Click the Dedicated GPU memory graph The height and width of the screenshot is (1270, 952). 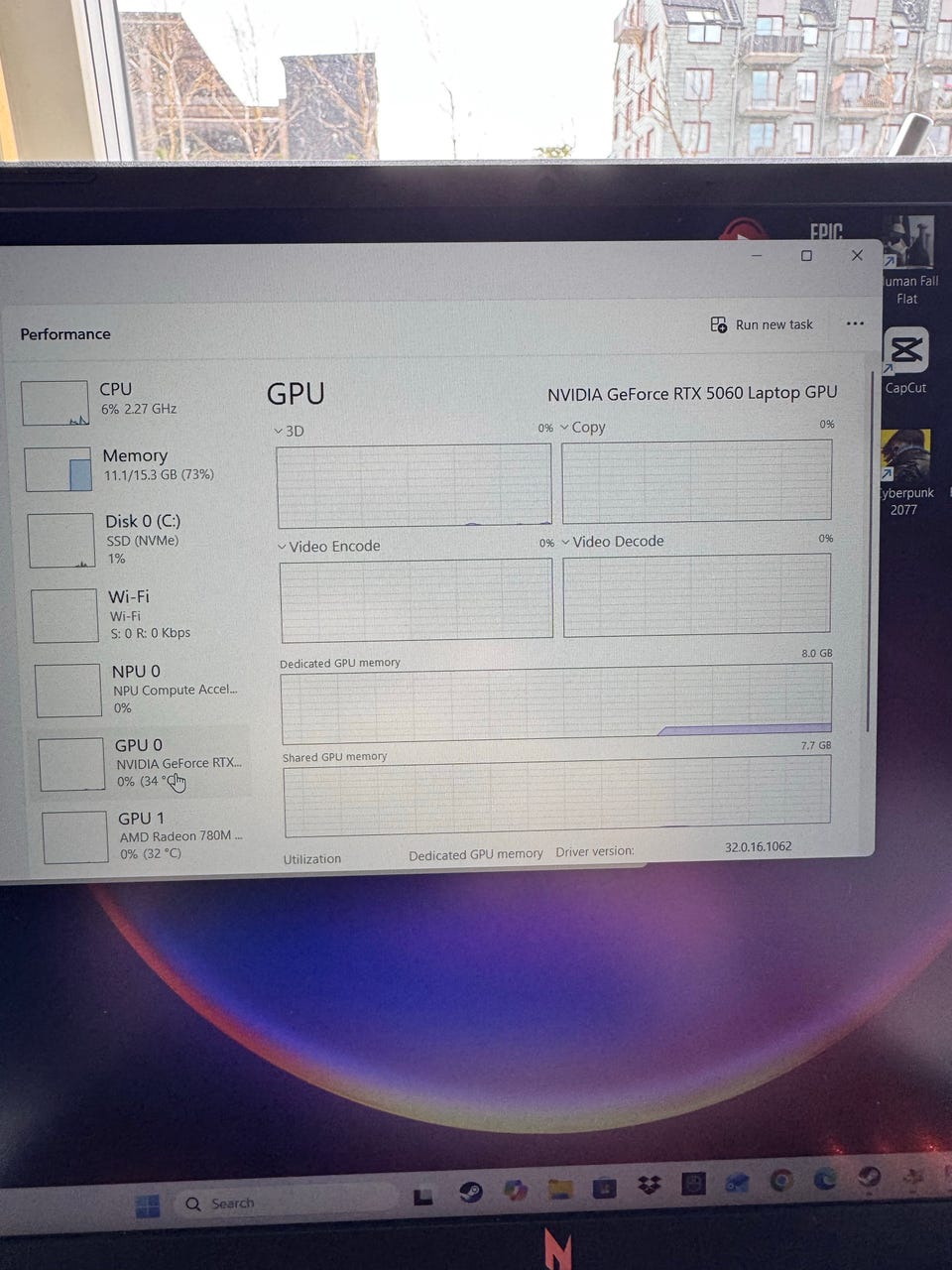point(556,703)
